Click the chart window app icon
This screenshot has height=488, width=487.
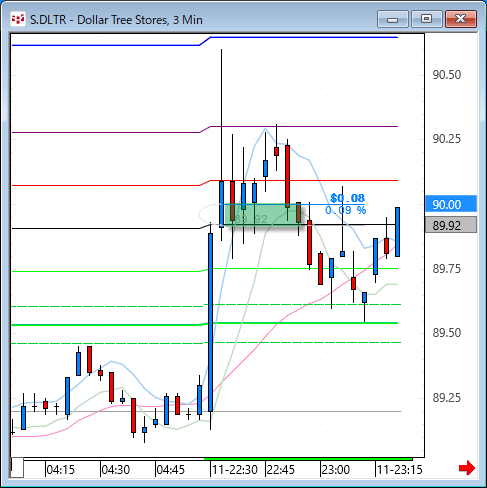(18, 19)
